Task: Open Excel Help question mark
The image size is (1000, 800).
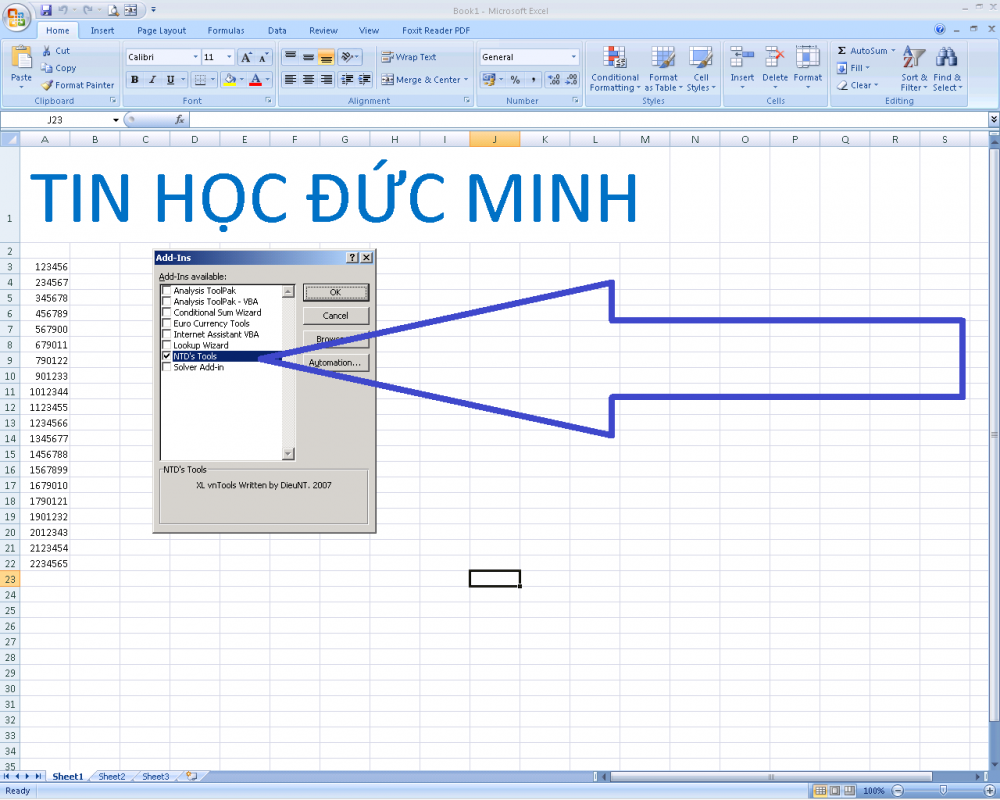Action: [939, 29]
